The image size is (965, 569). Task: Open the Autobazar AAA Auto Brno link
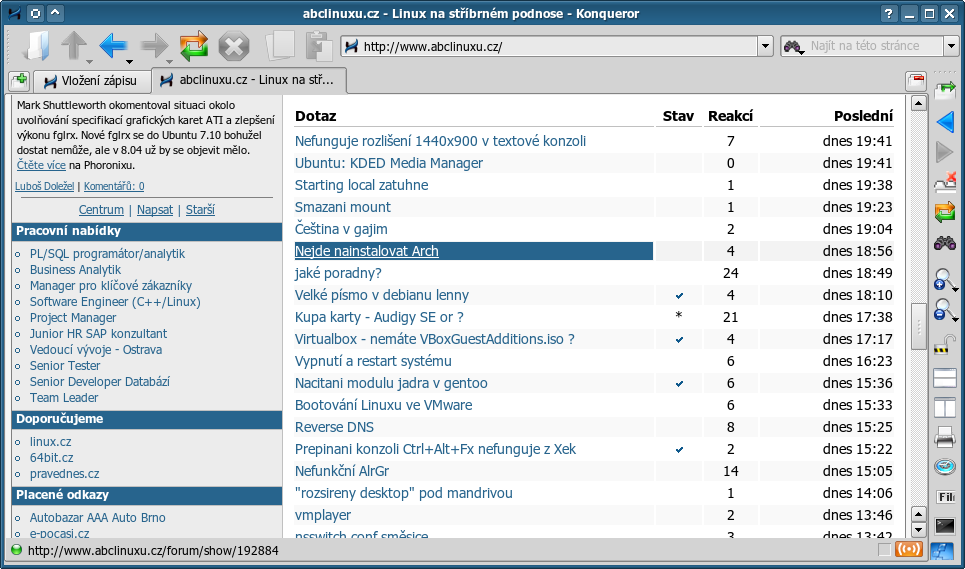(97, 517)
